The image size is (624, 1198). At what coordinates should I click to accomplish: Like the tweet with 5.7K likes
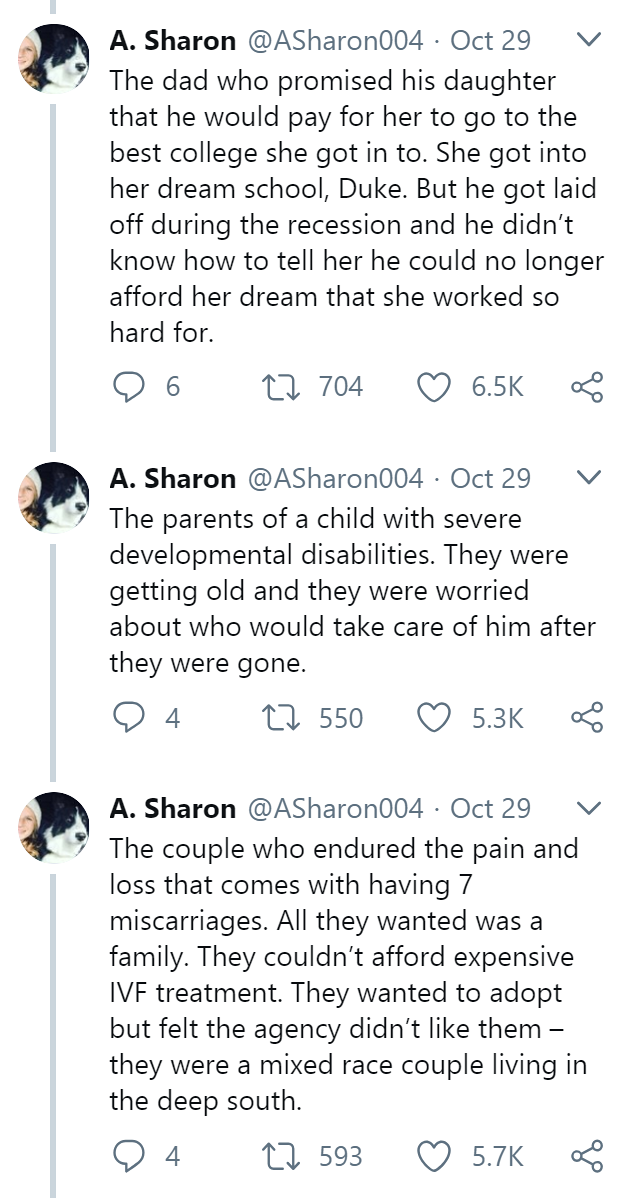point(435,1156)
